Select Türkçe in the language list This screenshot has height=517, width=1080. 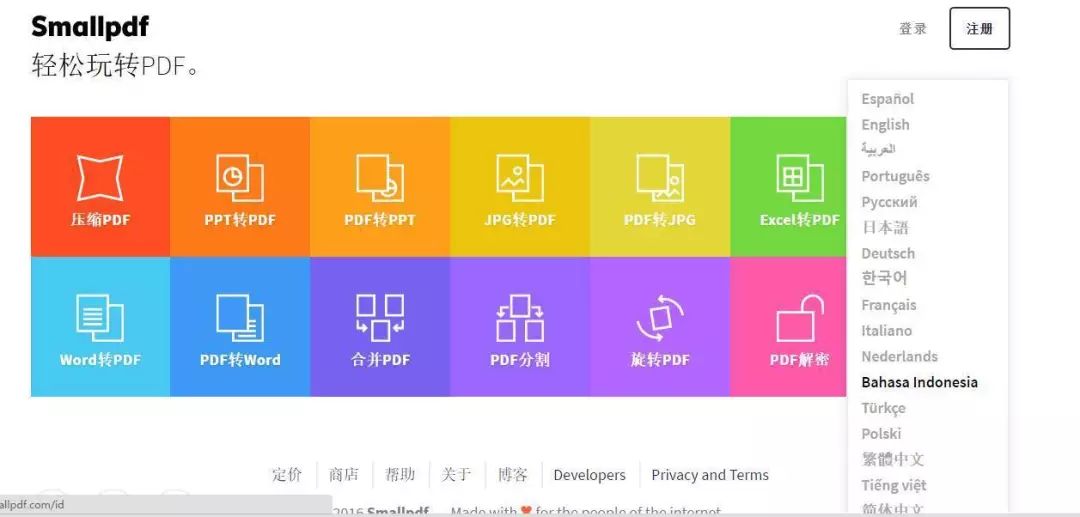click(x=883, y=408)
